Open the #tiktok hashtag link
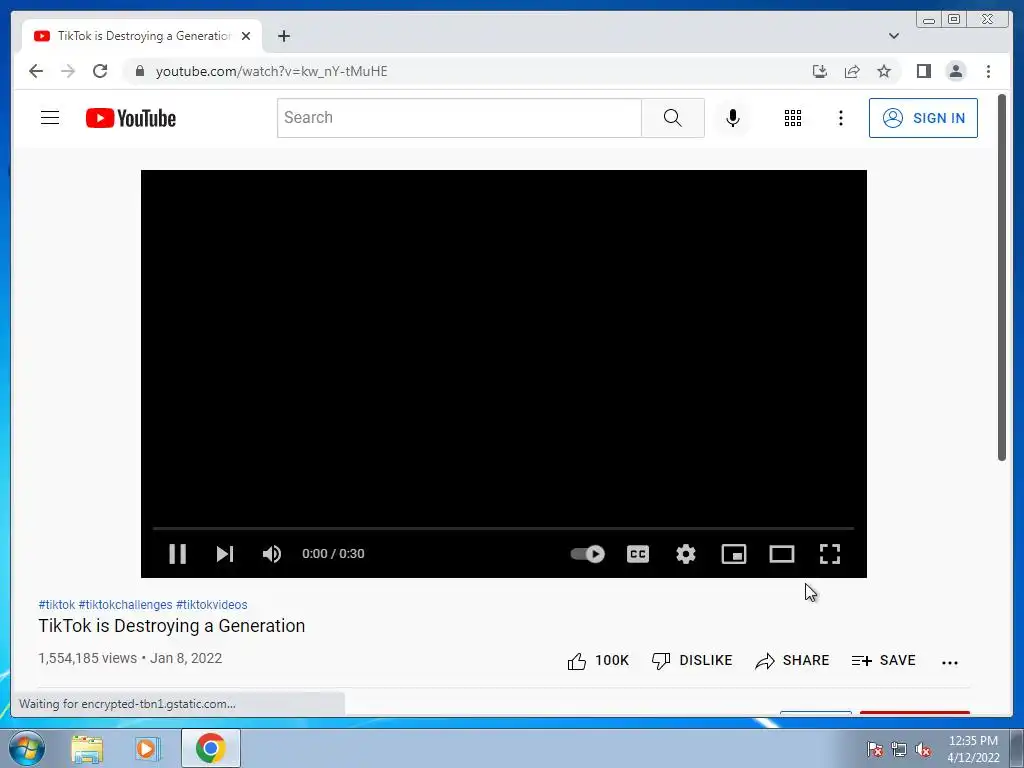Image resolution: width=1024 pixels, height=768 pixels. [x=57, y=605]
